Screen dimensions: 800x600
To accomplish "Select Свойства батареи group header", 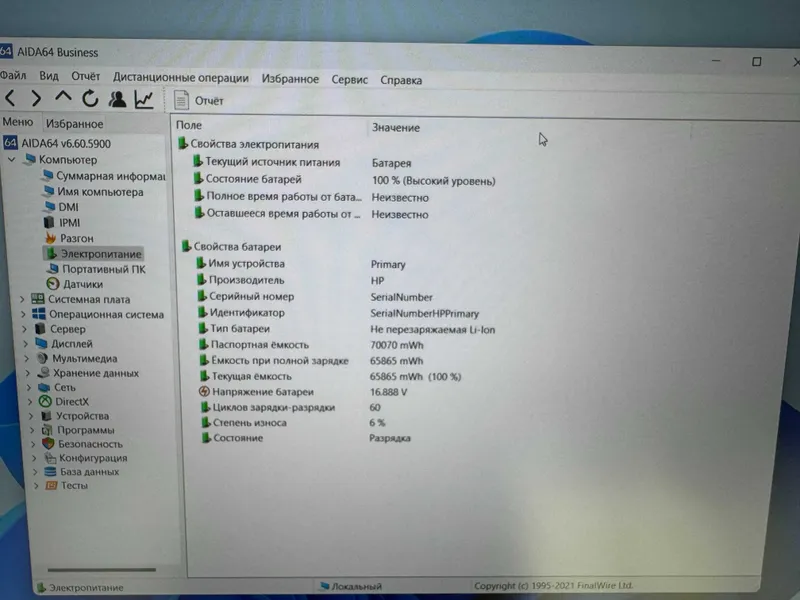I will tap(231, 246).
